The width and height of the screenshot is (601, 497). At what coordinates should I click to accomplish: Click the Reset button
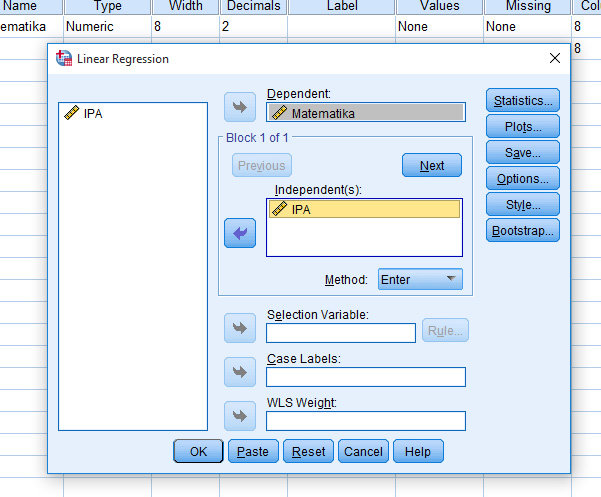[x=309, y=451]
